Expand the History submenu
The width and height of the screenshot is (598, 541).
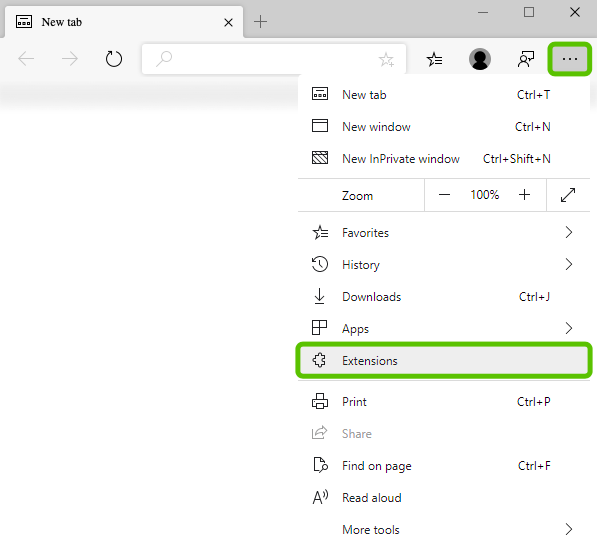(x=444, y=265)
